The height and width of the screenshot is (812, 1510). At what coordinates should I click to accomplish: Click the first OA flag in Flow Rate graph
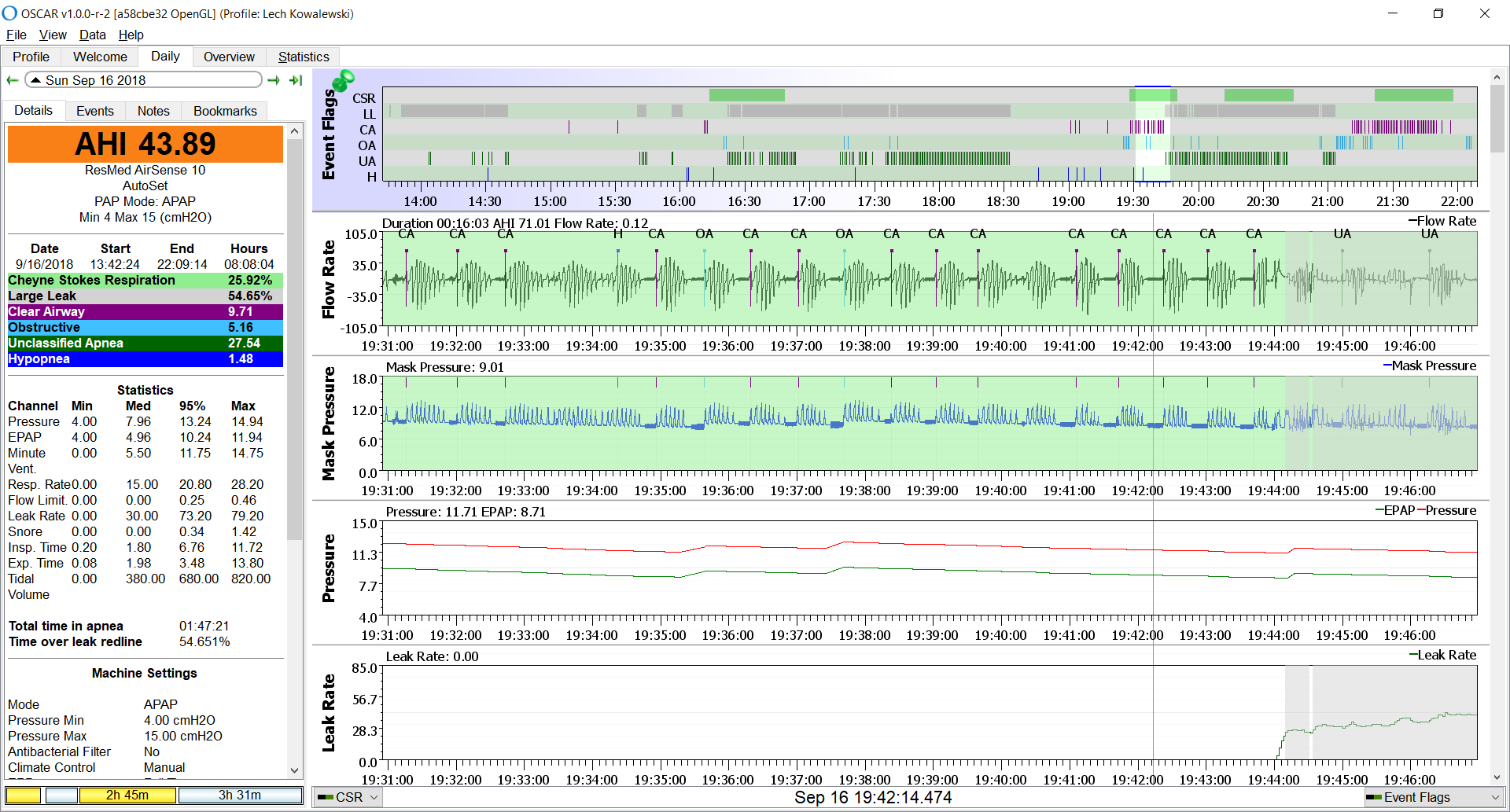tap(704, 234)
